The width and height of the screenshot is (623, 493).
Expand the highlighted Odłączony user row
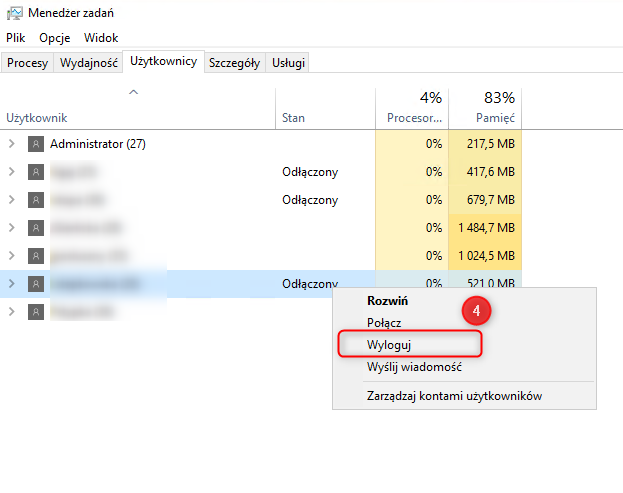(x=12, y=284)
